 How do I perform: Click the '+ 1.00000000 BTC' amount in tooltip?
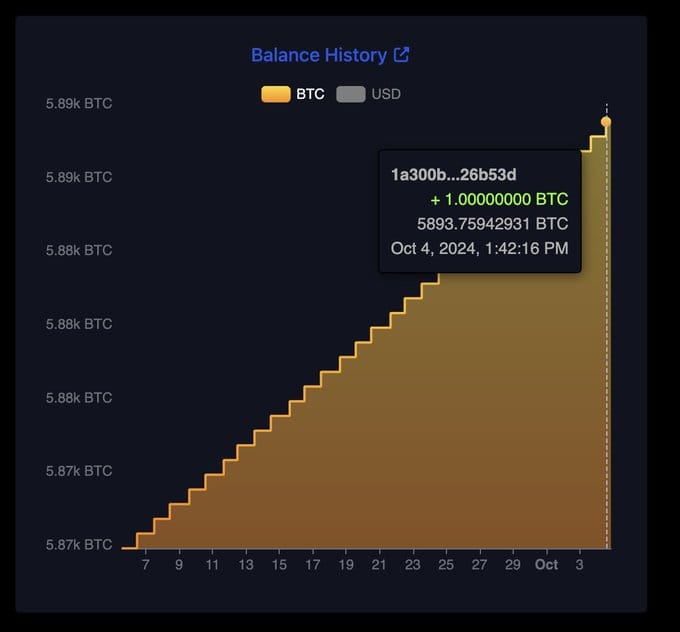click(x=499, y=200)
